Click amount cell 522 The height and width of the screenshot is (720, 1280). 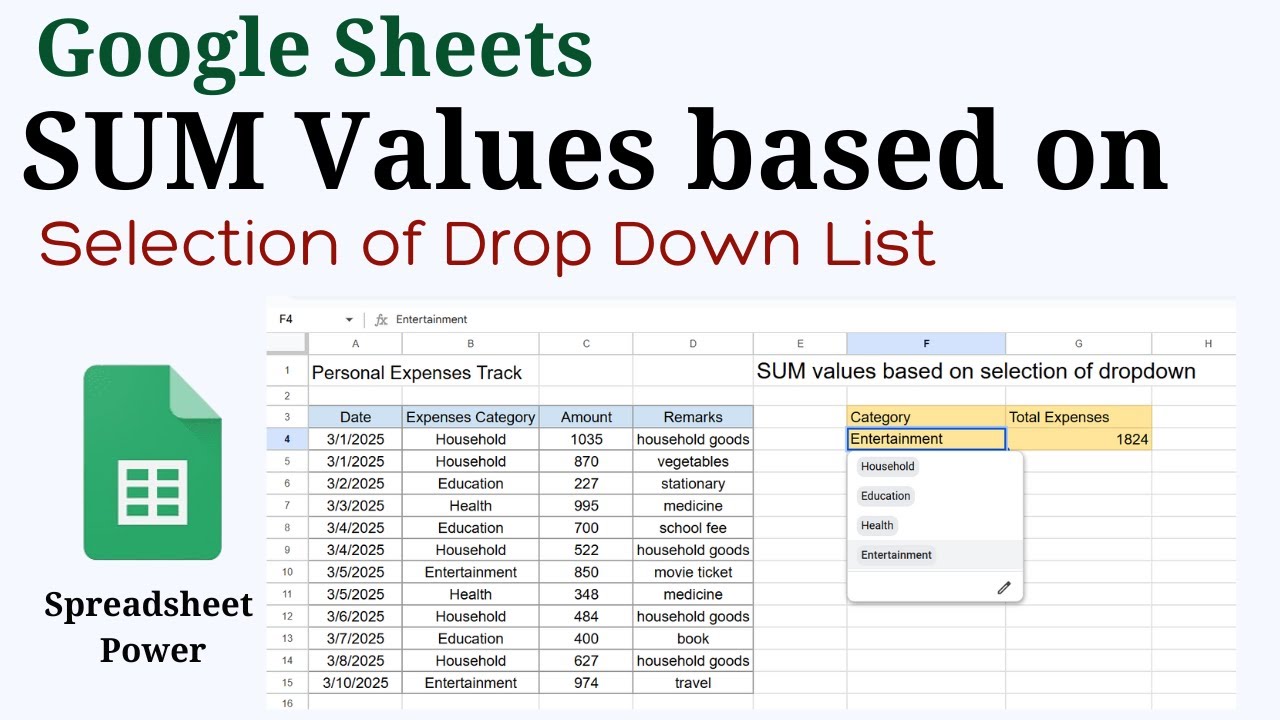click(586, 550)
